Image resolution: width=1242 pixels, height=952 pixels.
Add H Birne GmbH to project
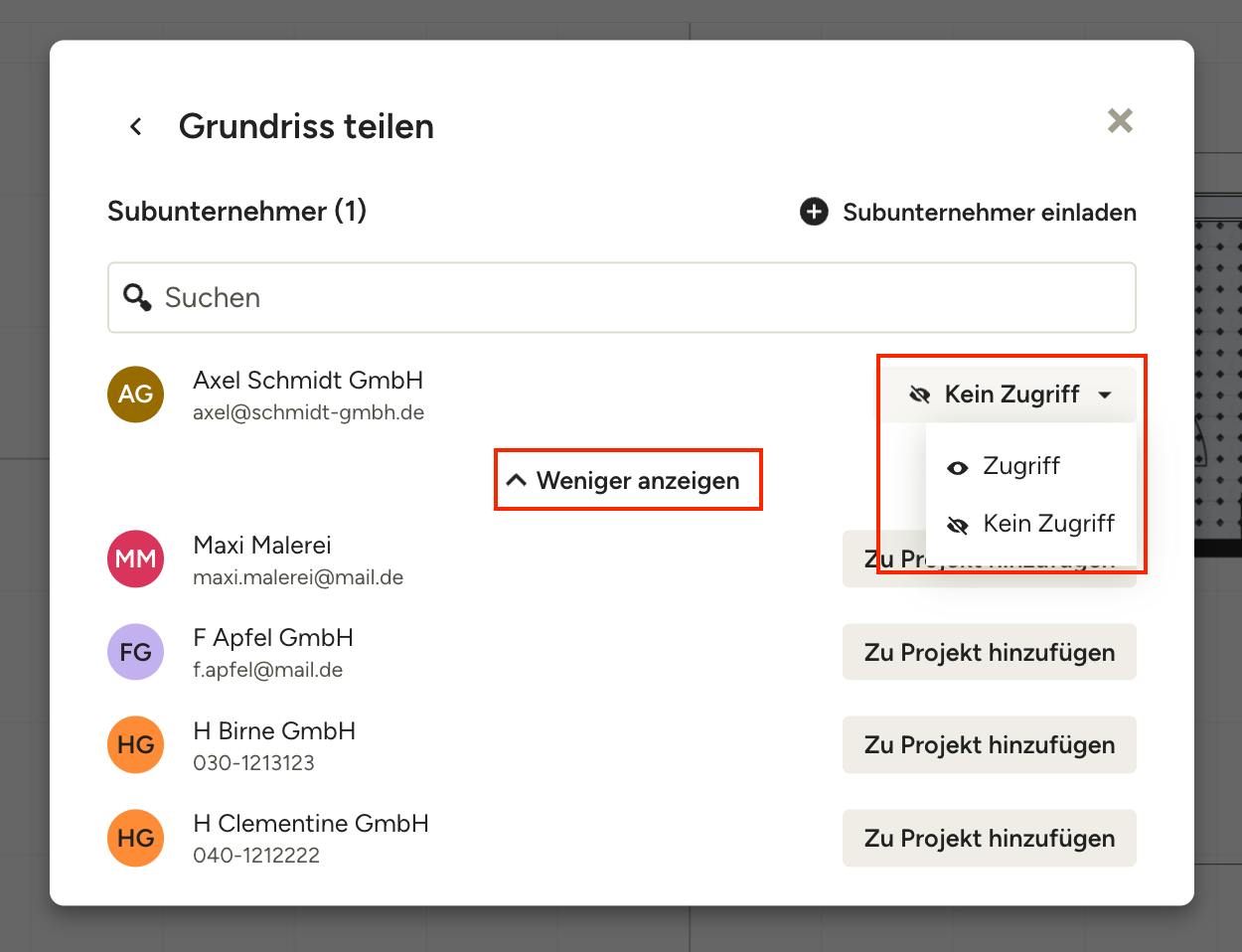click(989, 744)
